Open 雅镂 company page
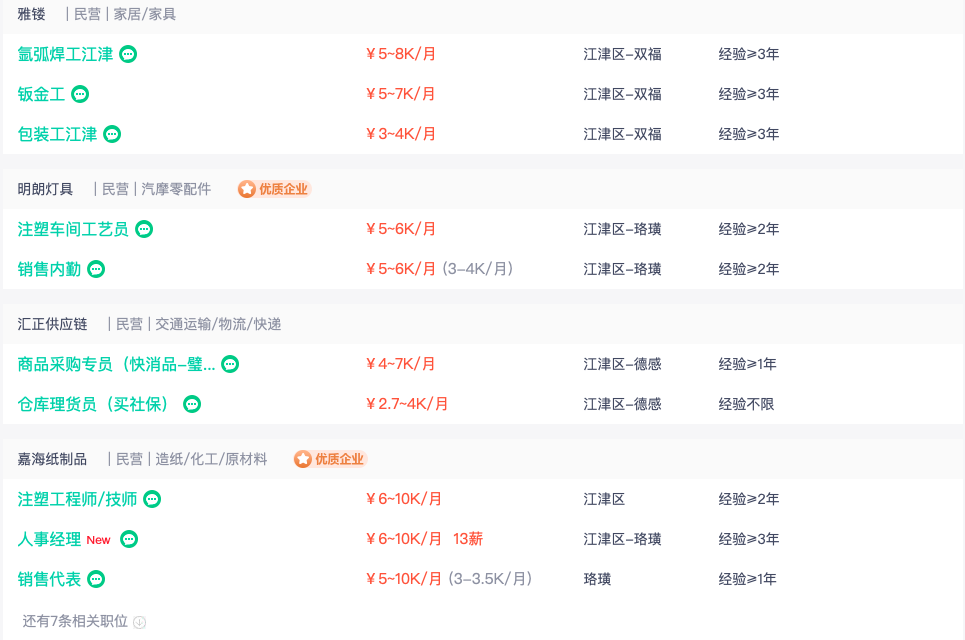This screenshot has width=965, height=640. (x=31, y=14)
